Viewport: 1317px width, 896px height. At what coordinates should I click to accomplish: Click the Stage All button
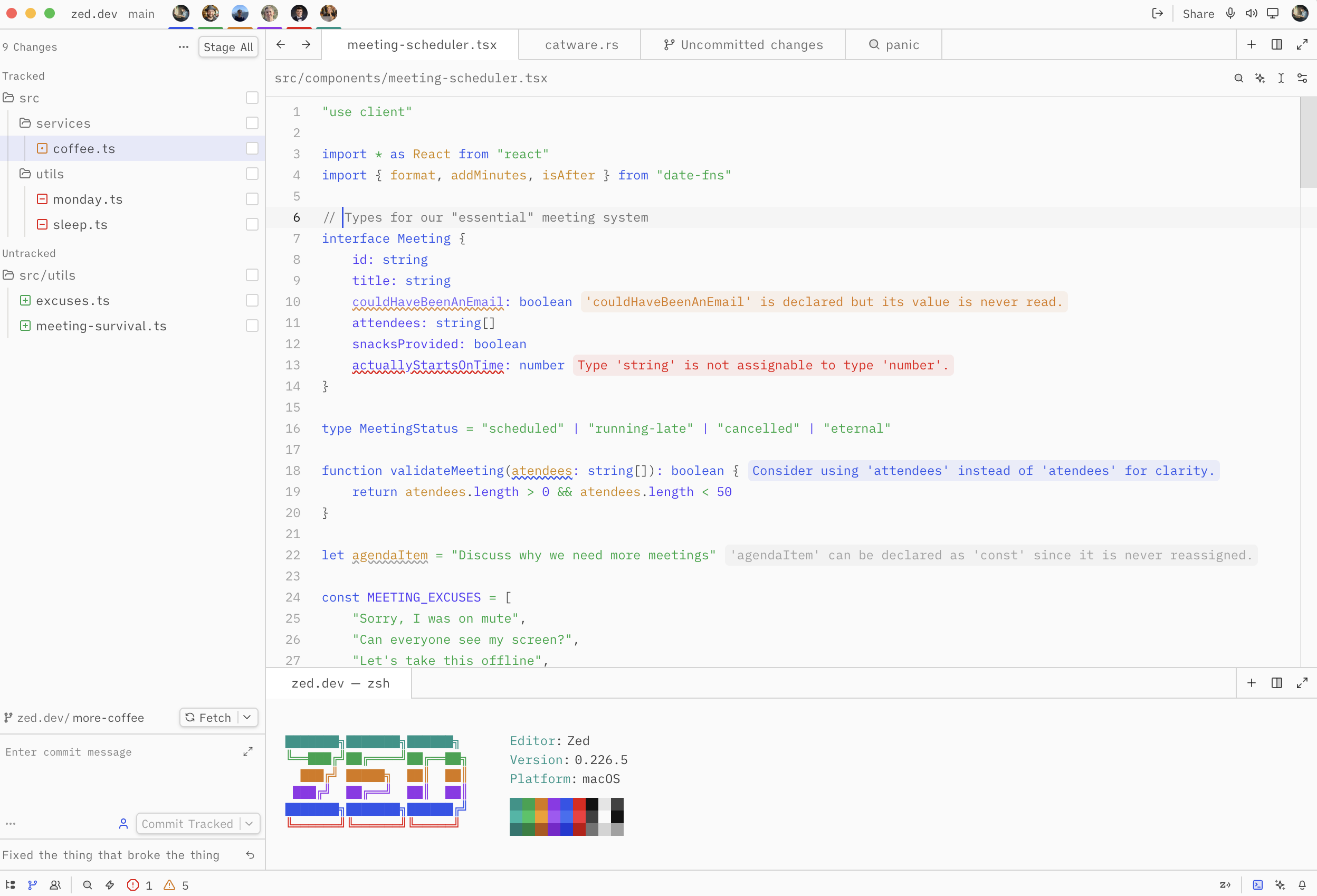[228, 47]
